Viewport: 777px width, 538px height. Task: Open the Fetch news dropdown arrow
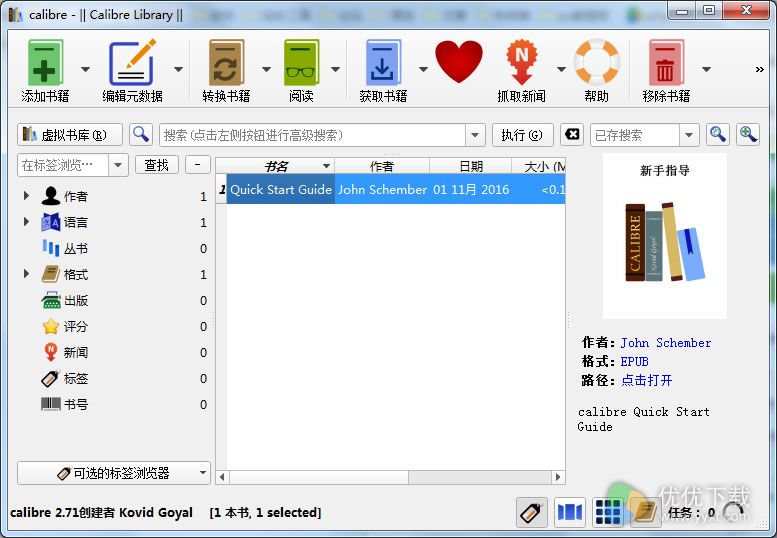561,69
